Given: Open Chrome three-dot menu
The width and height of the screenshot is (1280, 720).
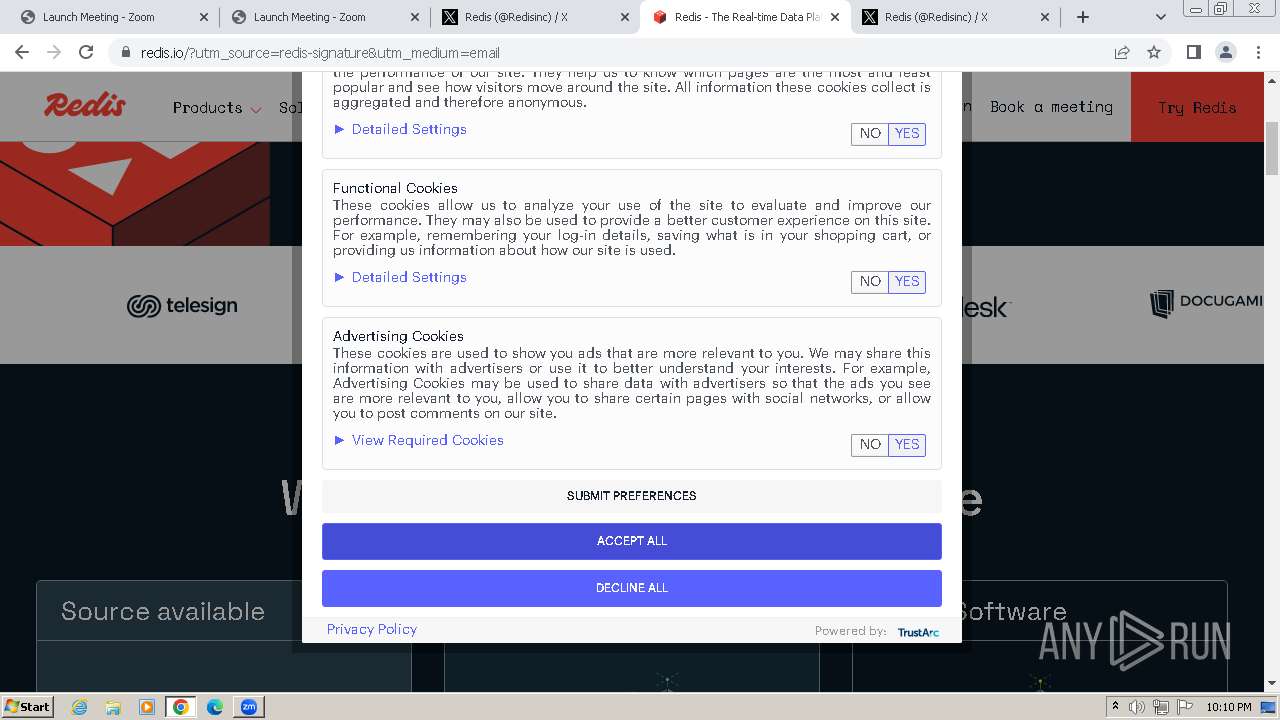Looking at the screenshot, I should point(1258,52).
